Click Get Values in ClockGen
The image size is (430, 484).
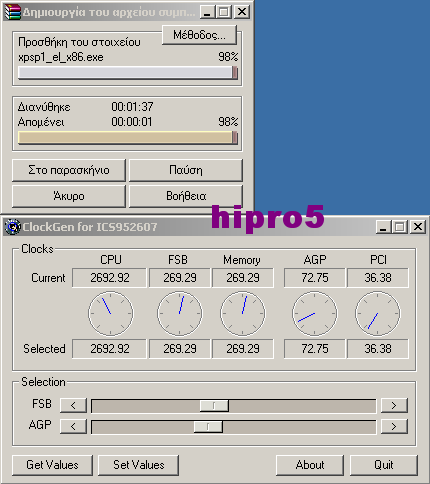tap(52, 465)
